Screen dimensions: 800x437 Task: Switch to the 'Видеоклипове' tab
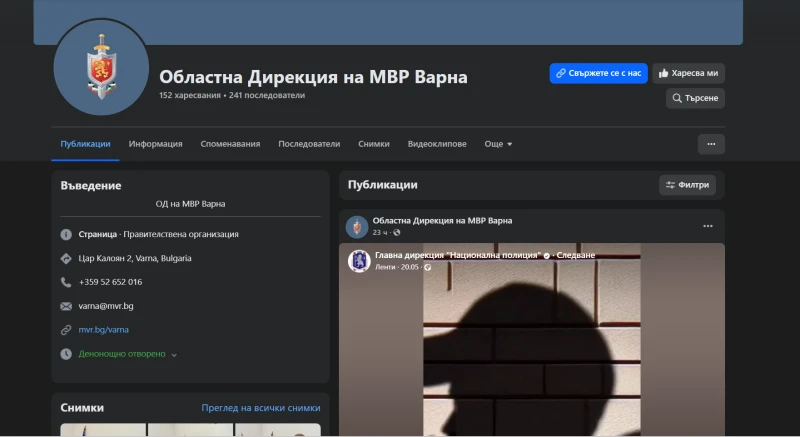coord(437,144)
